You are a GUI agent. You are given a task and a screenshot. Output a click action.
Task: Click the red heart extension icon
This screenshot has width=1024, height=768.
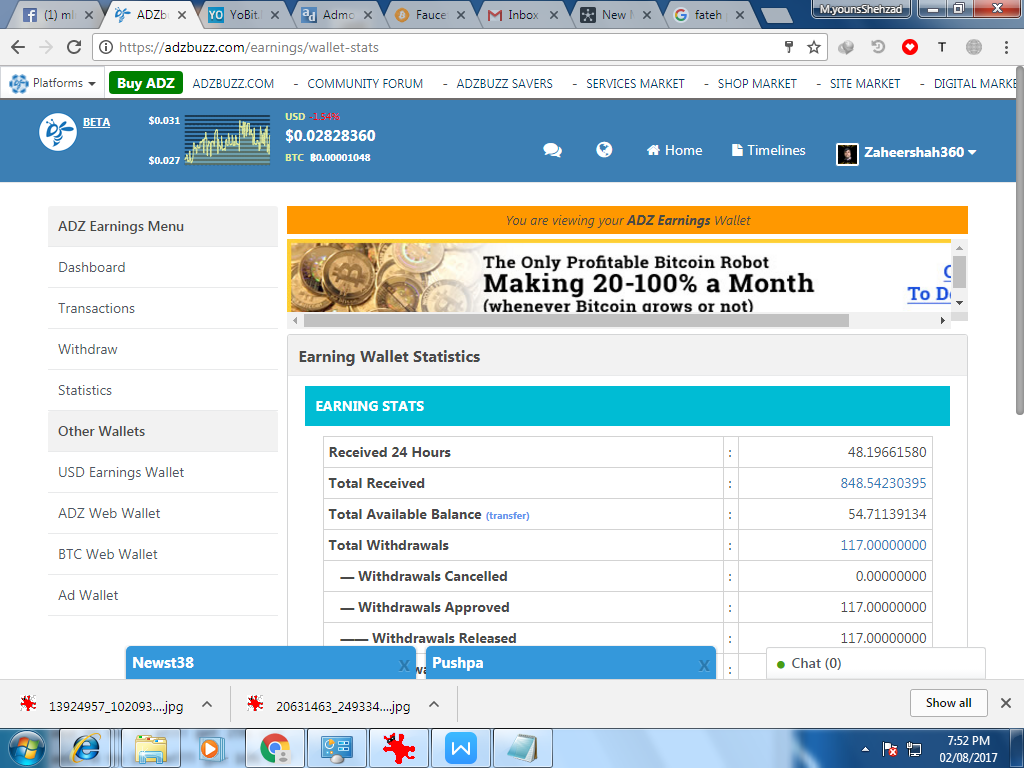click(910, 47)
